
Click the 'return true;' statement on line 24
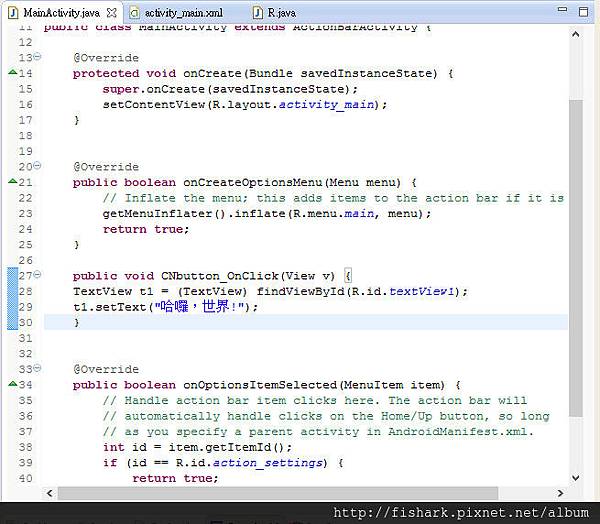[x=146, y=229]
